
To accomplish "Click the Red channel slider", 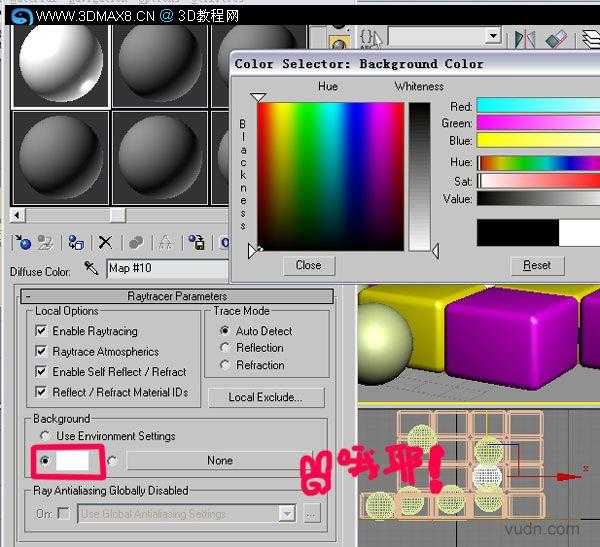I will pos(538,105).
